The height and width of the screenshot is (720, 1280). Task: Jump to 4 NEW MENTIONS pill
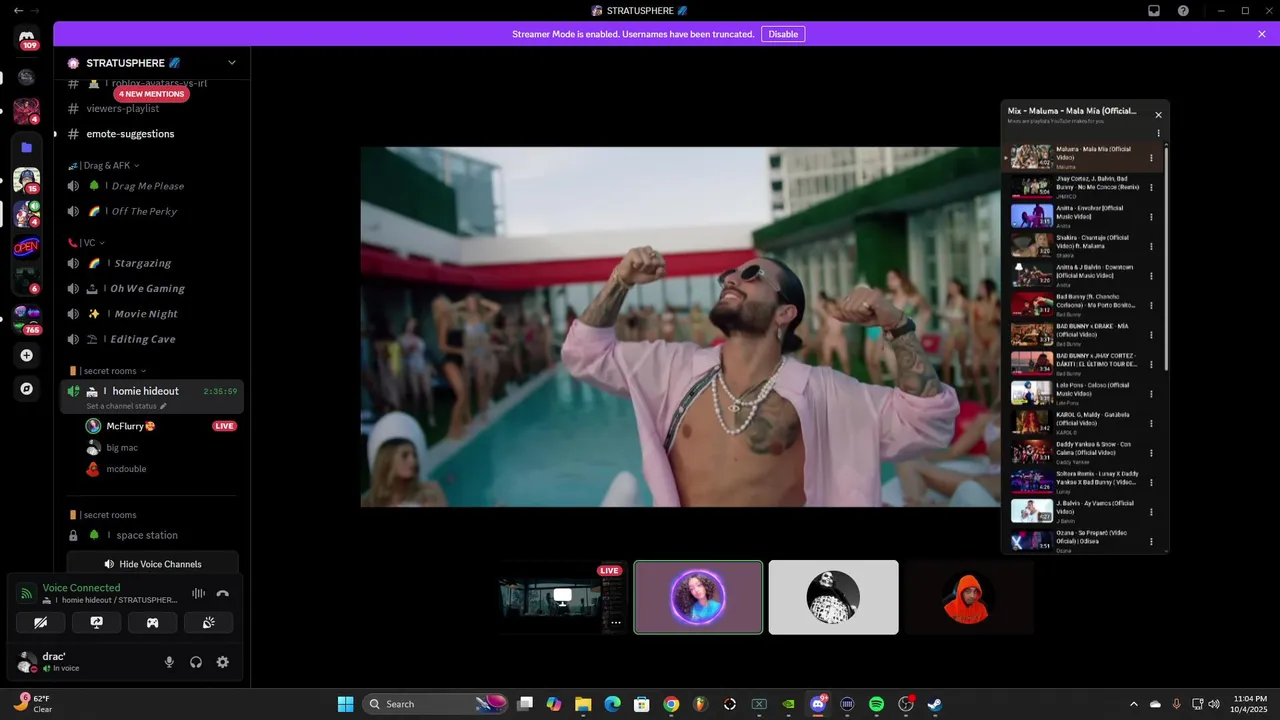[x=151, y=94]
